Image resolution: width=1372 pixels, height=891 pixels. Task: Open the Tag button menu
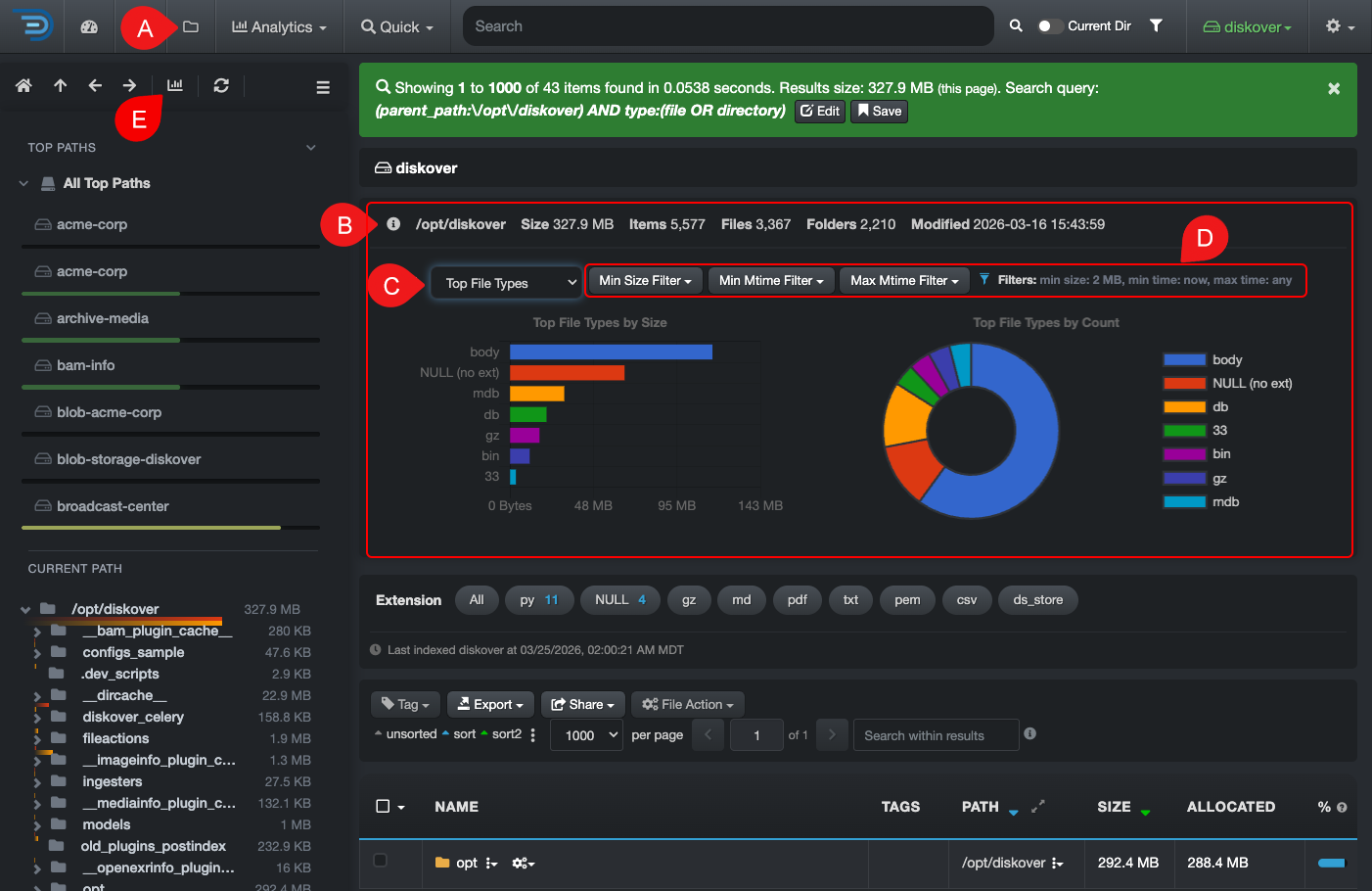click(405, 704)
